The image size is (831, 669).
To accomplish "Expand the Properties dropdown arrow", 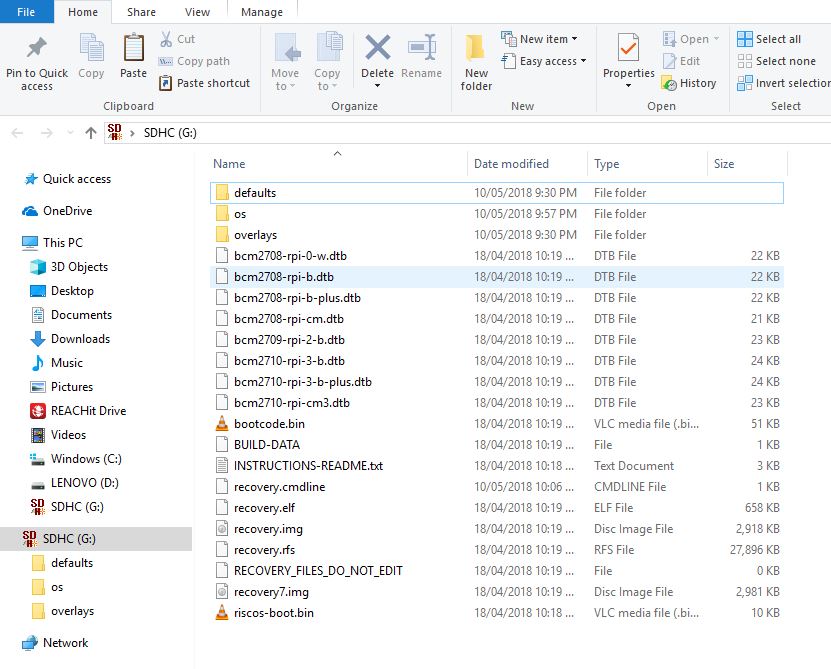I will click(x=629, y=86).
